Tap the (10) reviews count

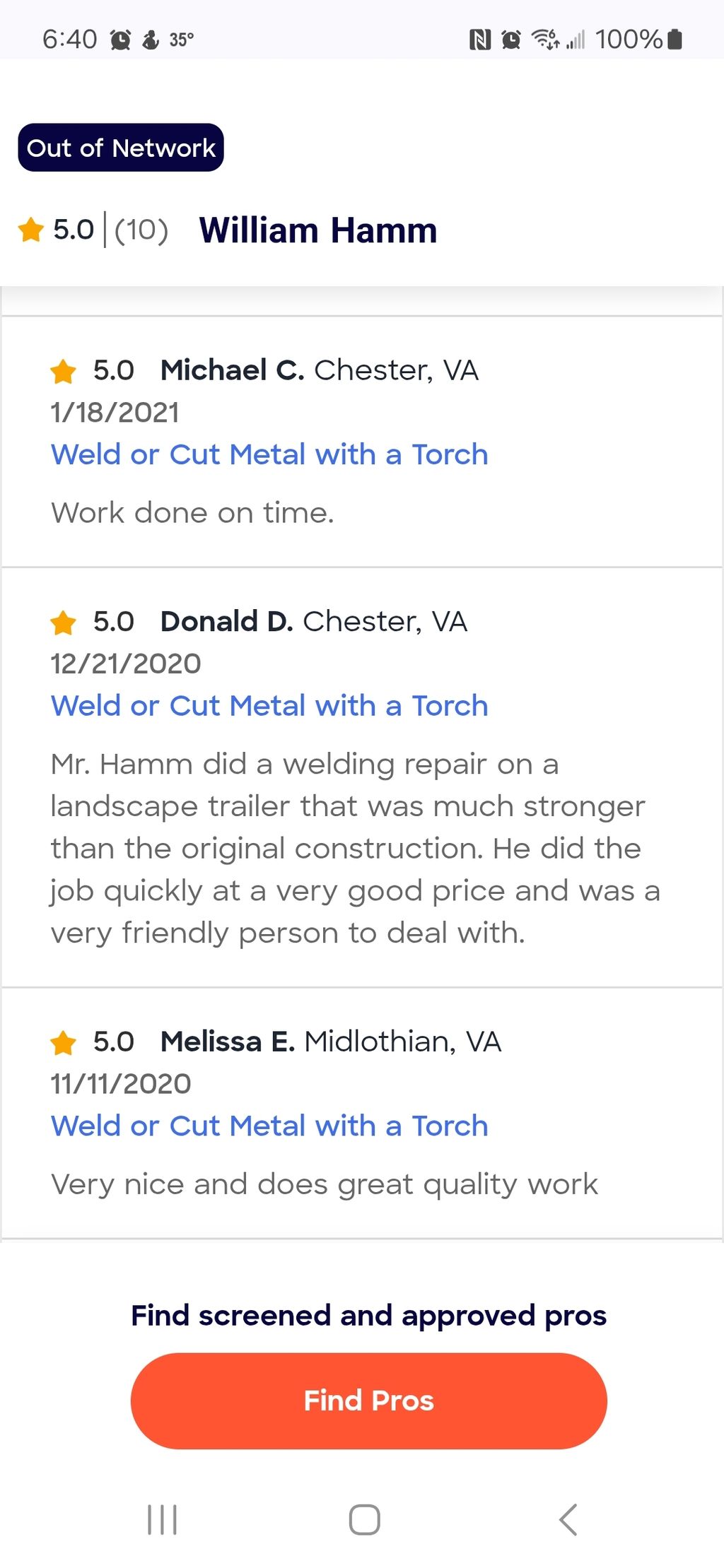click(x=141, y=230)
